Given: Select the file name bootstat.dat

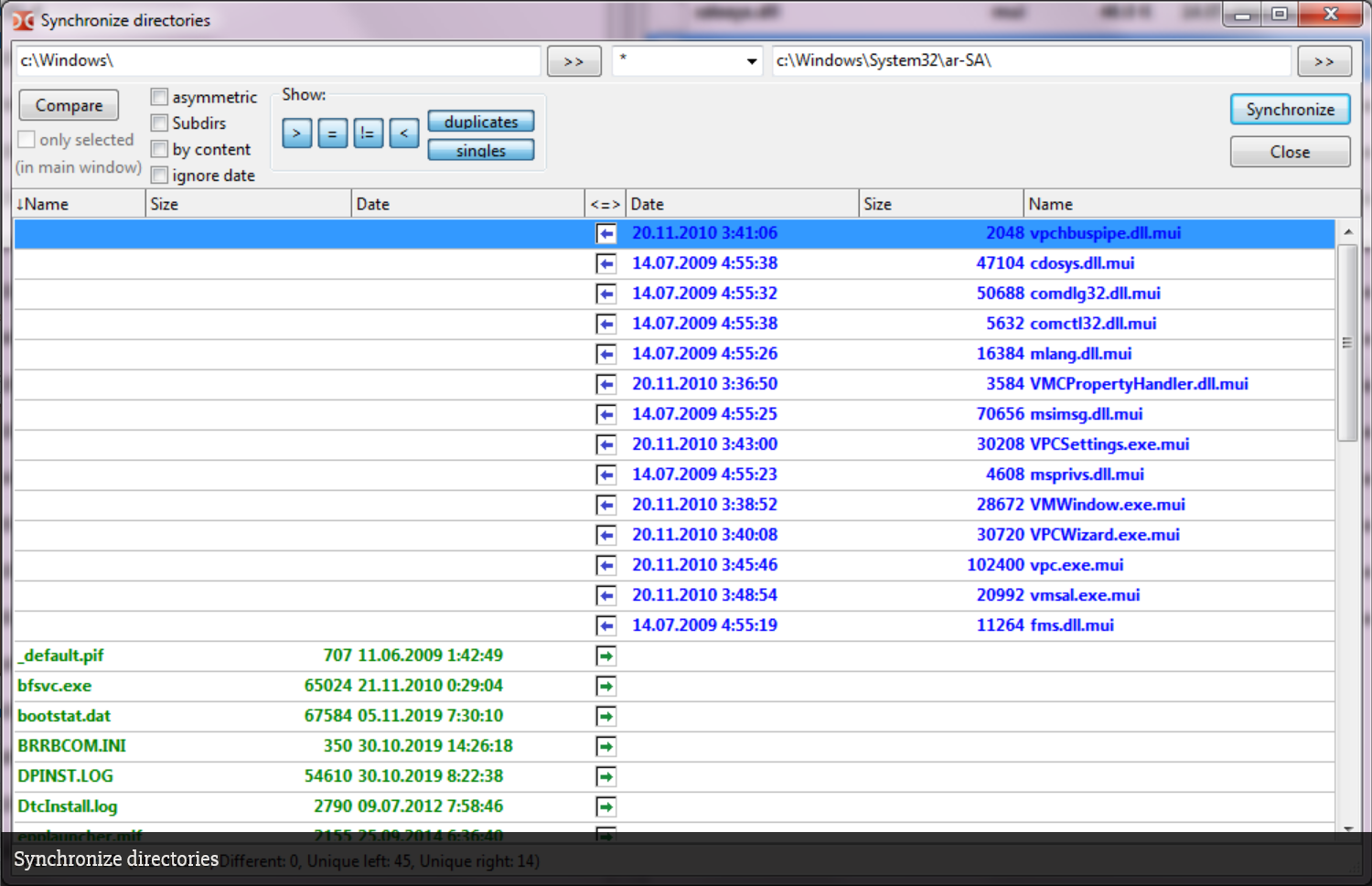Looking at the screenshot, I should coord(64,716).
